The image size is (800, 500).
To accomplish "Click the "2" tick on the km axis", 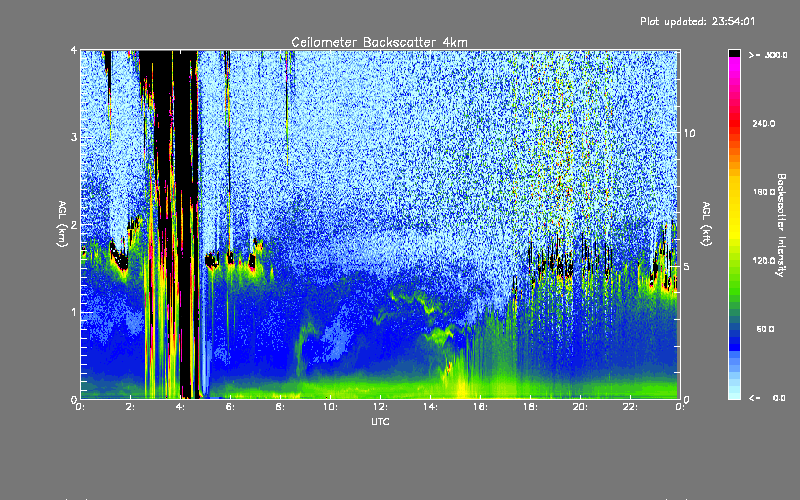I will click(74, 224).
